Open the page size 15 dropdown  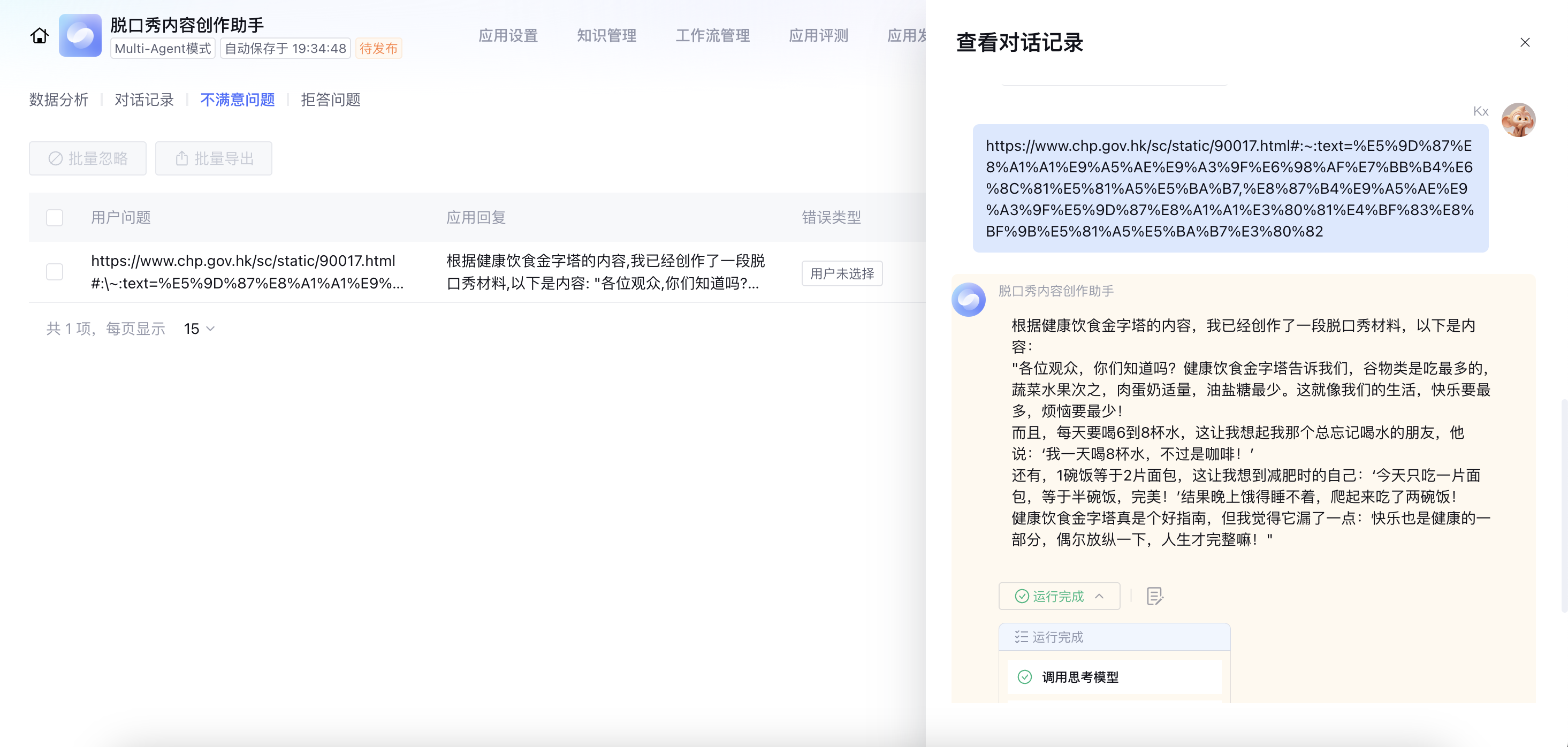coord(199,329)
